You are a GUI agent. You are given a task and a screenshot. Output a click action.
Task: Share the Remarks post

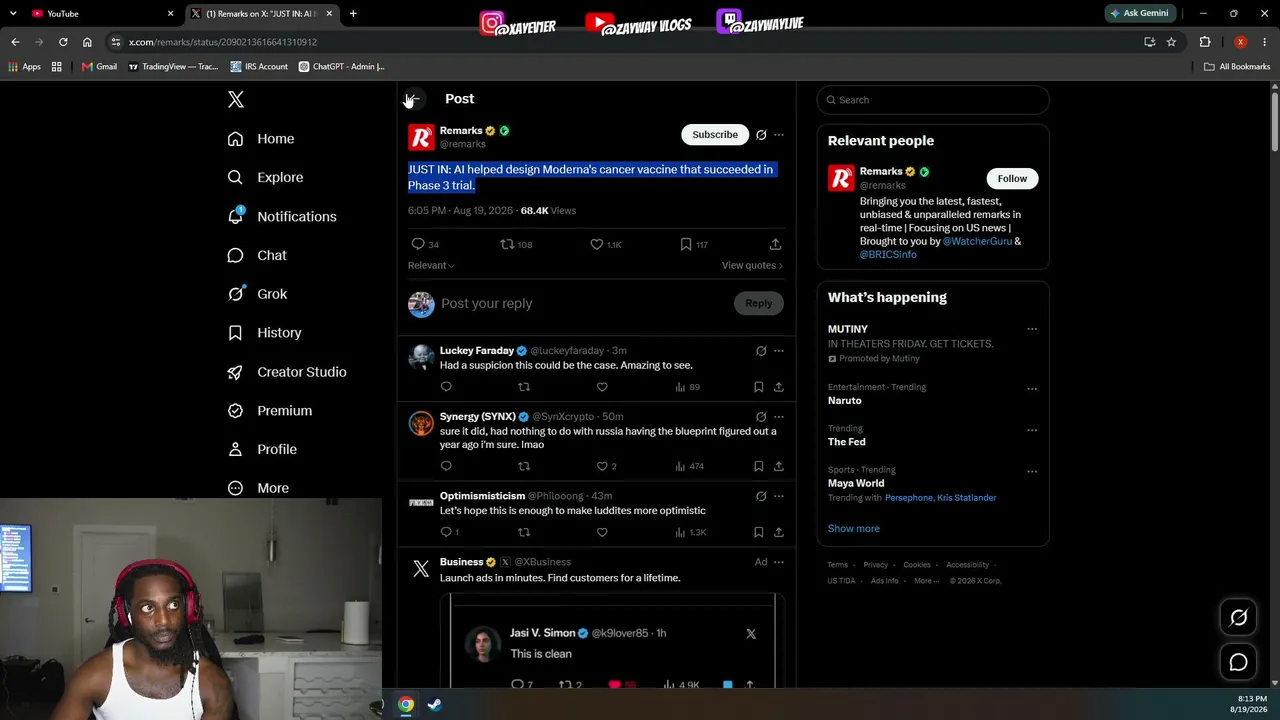tap(775, 244)
